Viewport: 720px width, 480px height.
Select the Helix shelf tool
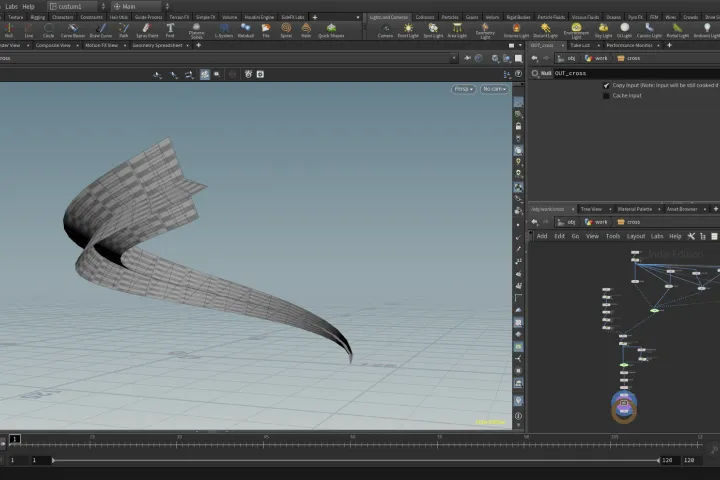pyautogui.click(x=306, y=30)
